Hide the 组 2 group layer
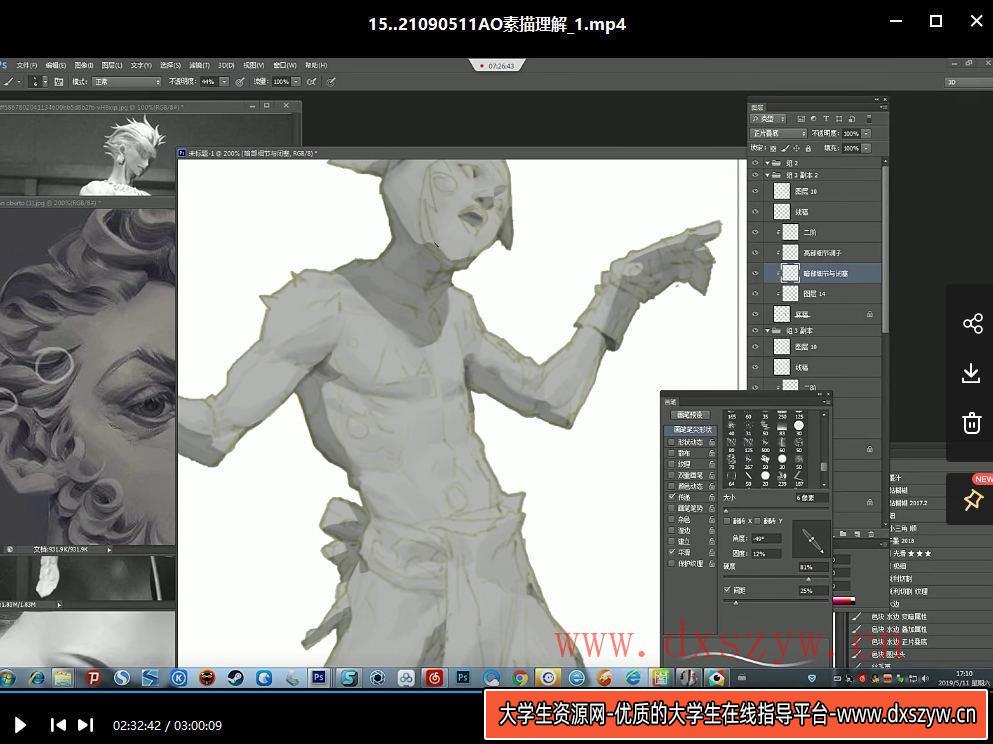Screen dimensions: 993x744 (x=755, y=163)
